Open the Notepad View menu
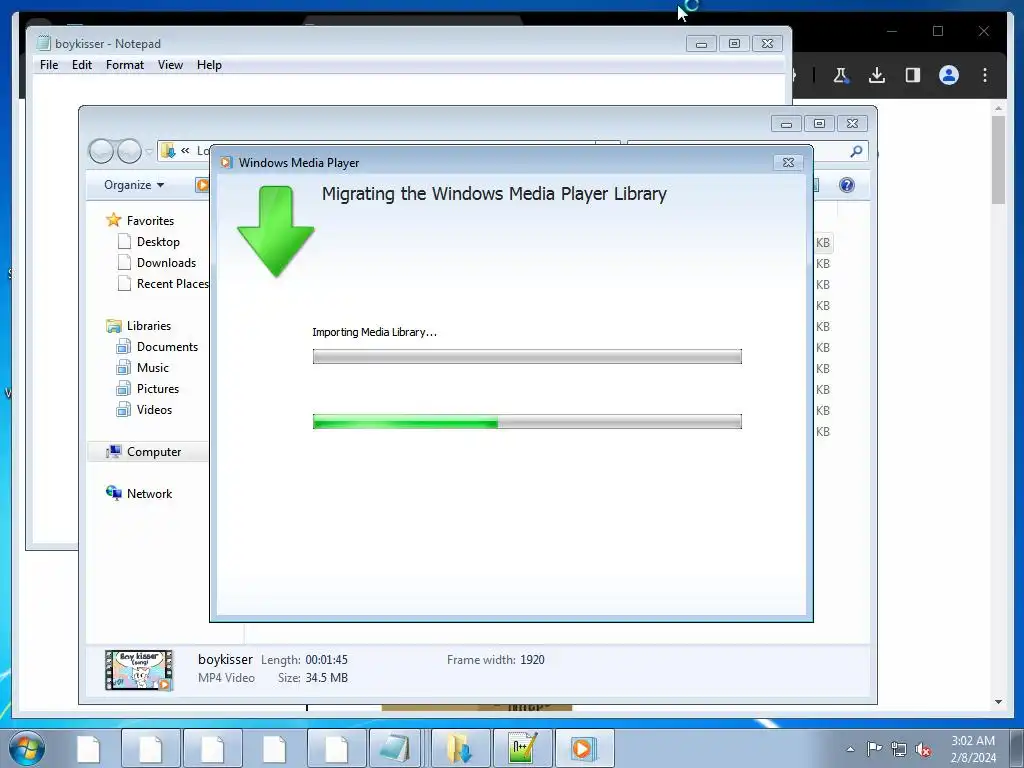 [170, 65]
